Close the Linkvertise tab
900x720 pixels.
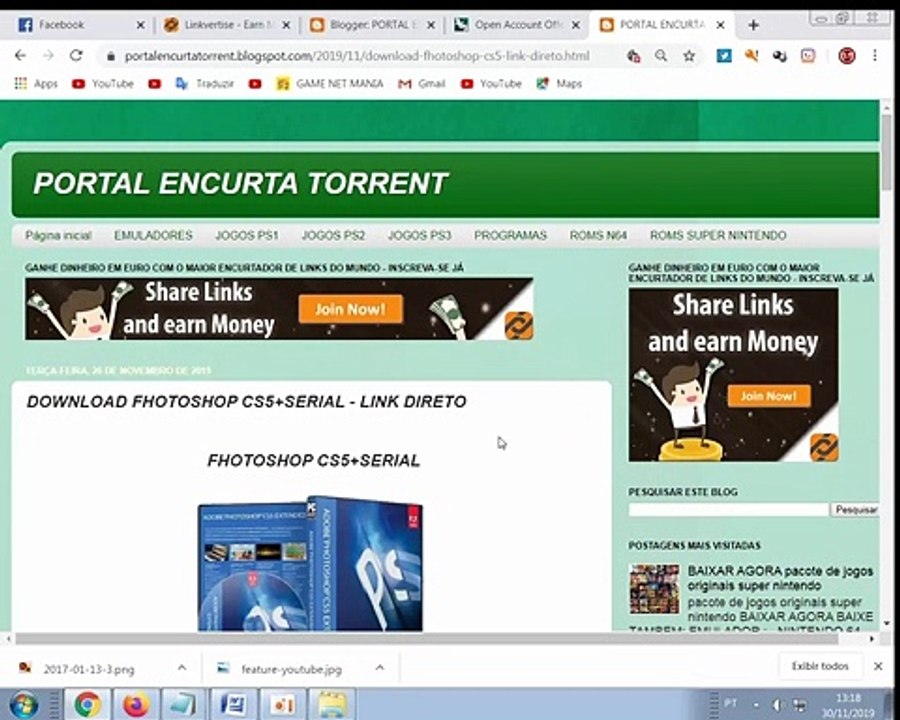click(286, 25)
